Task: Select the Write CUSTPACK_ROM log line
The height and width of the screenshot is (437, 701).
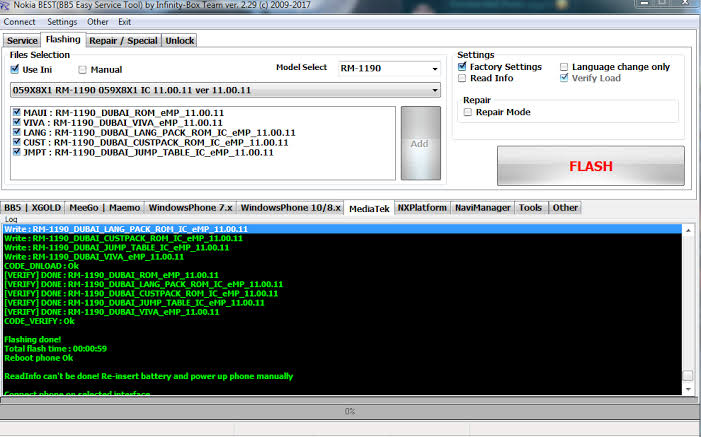Action: point(123,238)
